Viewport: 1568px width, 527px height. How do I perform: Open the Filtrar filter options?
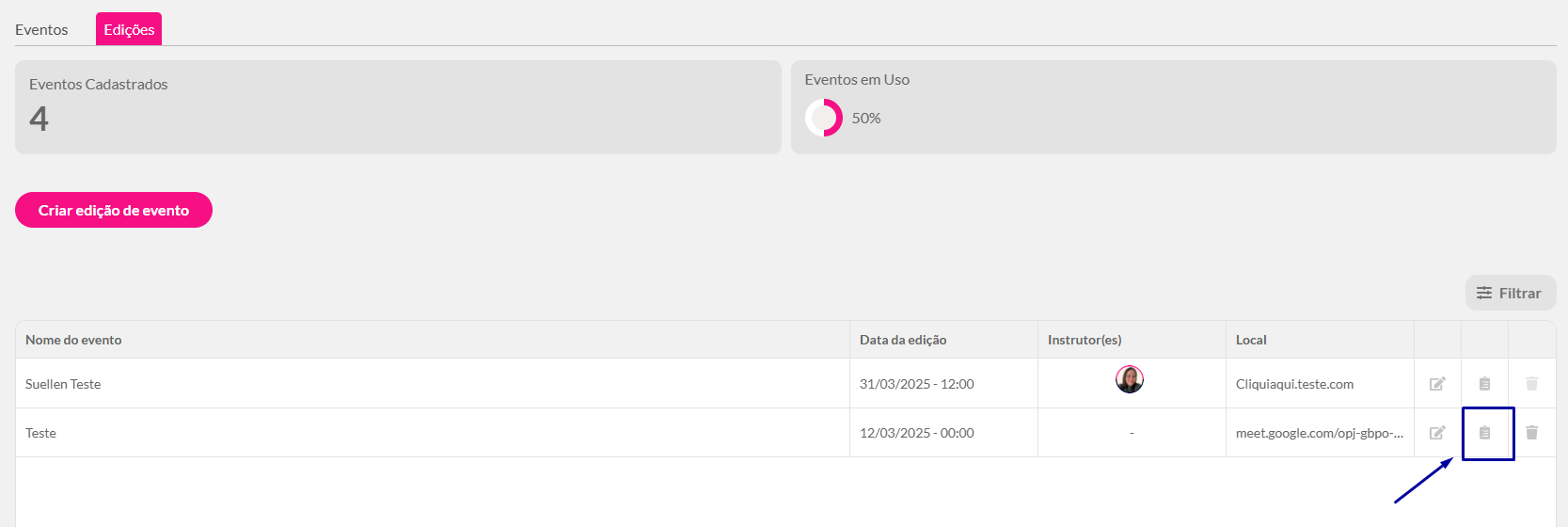pyautogui.click(x=1511, y=293)
